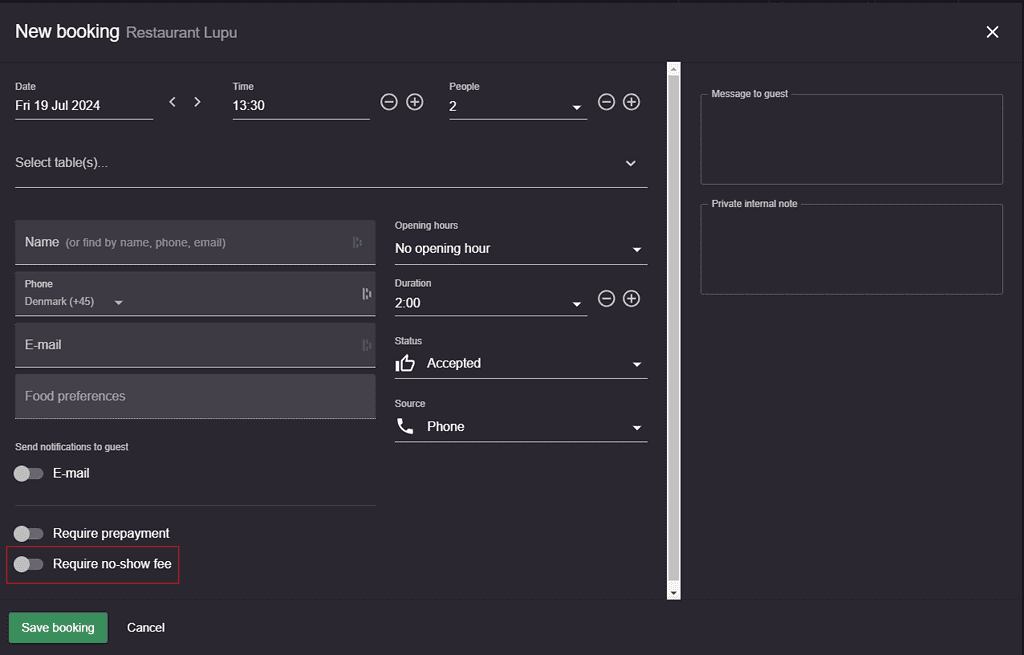The width and height of the screenshot is (1024, 655).
Task: Click the Private internal note text area
Action: pos(851,249)
